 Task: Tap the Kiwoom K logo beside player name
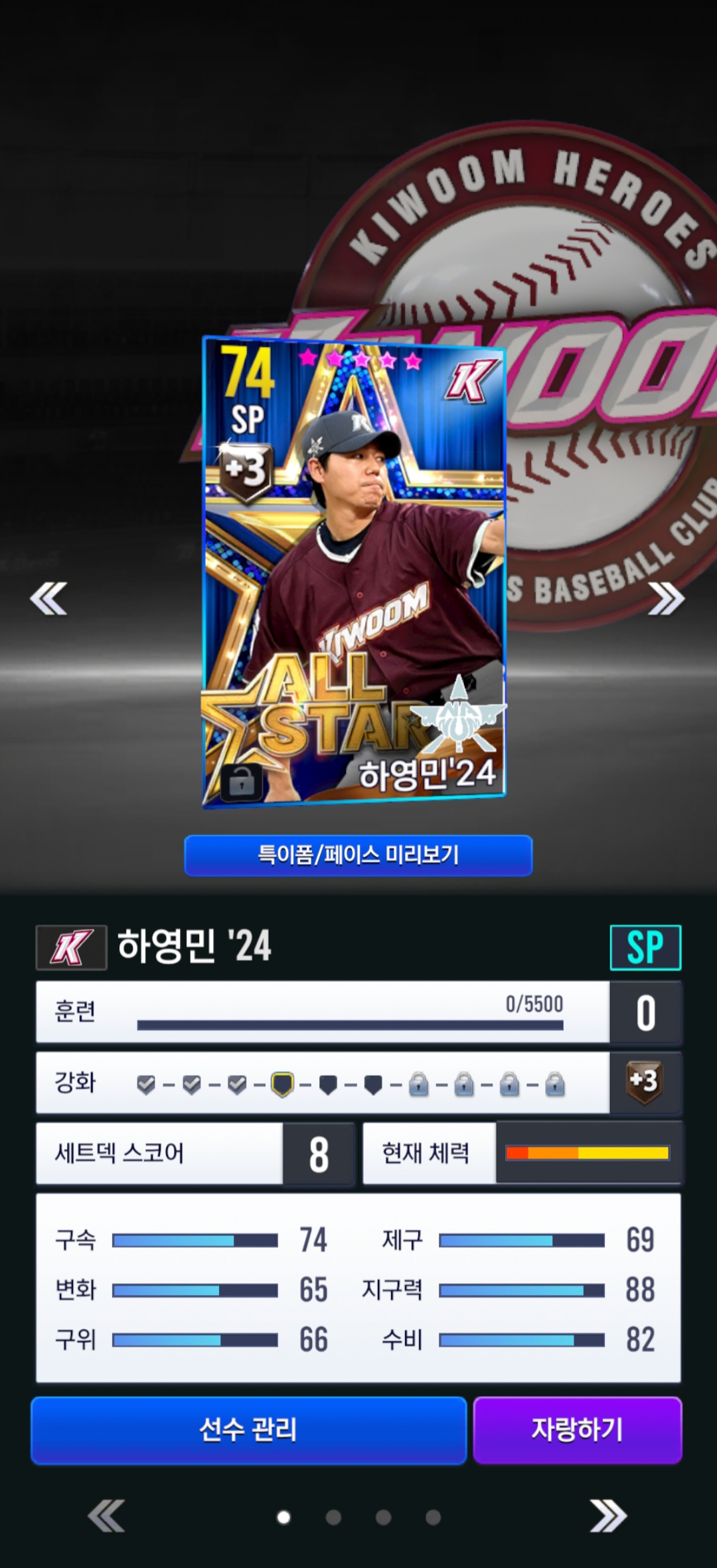(x=72, y=947)
